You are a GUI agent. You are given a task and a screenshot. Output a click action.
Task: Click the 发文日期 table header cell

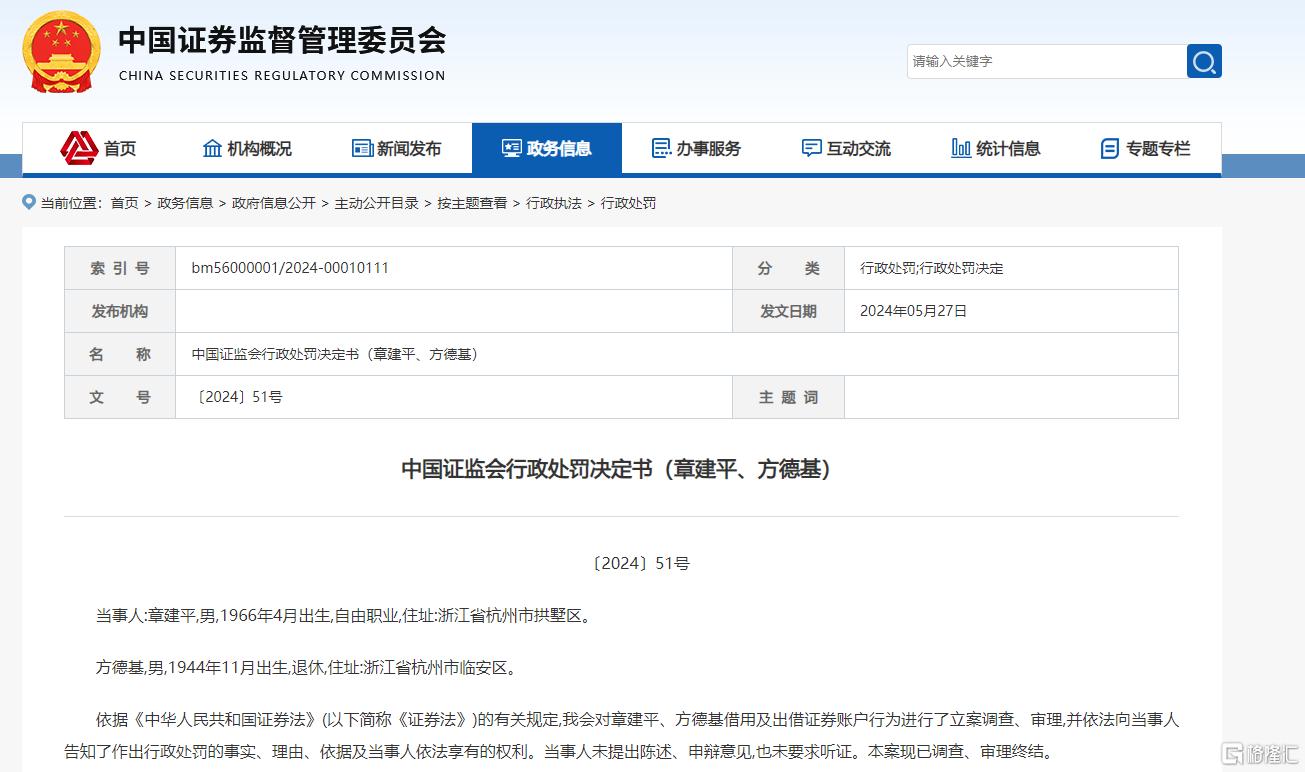788,311
